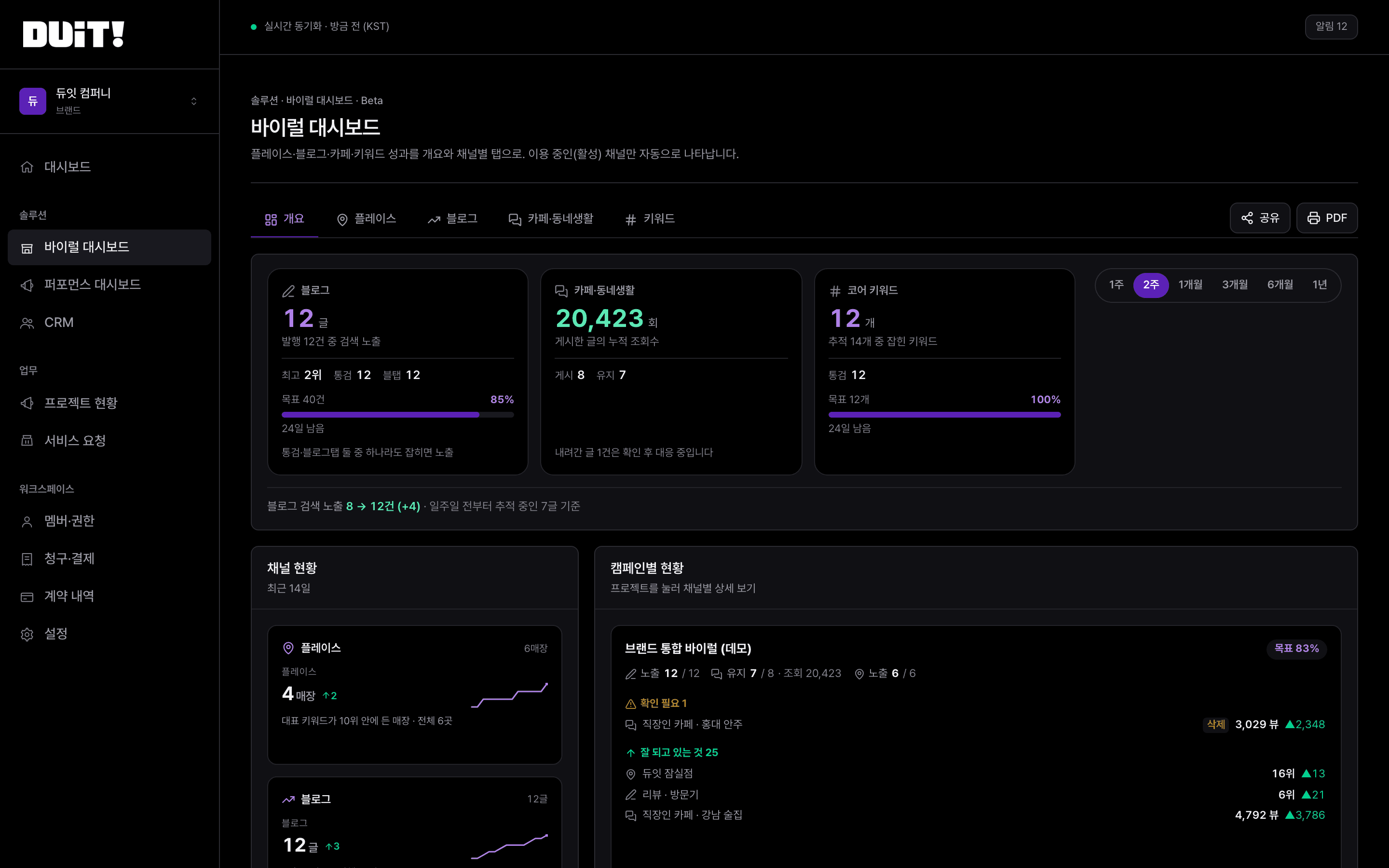The image size is (1389, 868).
Task: Switch to the 카페·동네생활 tab
Action: 551,219
